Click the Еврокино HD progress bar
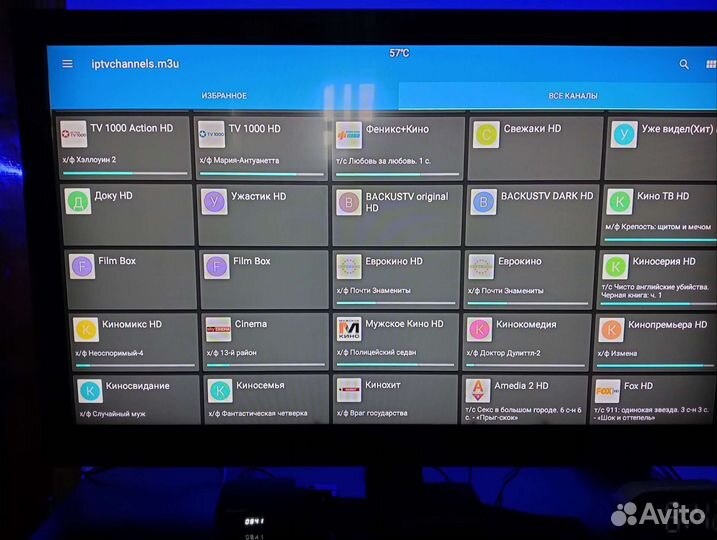This screenshot has width=717, height=540. click(397, 303)
